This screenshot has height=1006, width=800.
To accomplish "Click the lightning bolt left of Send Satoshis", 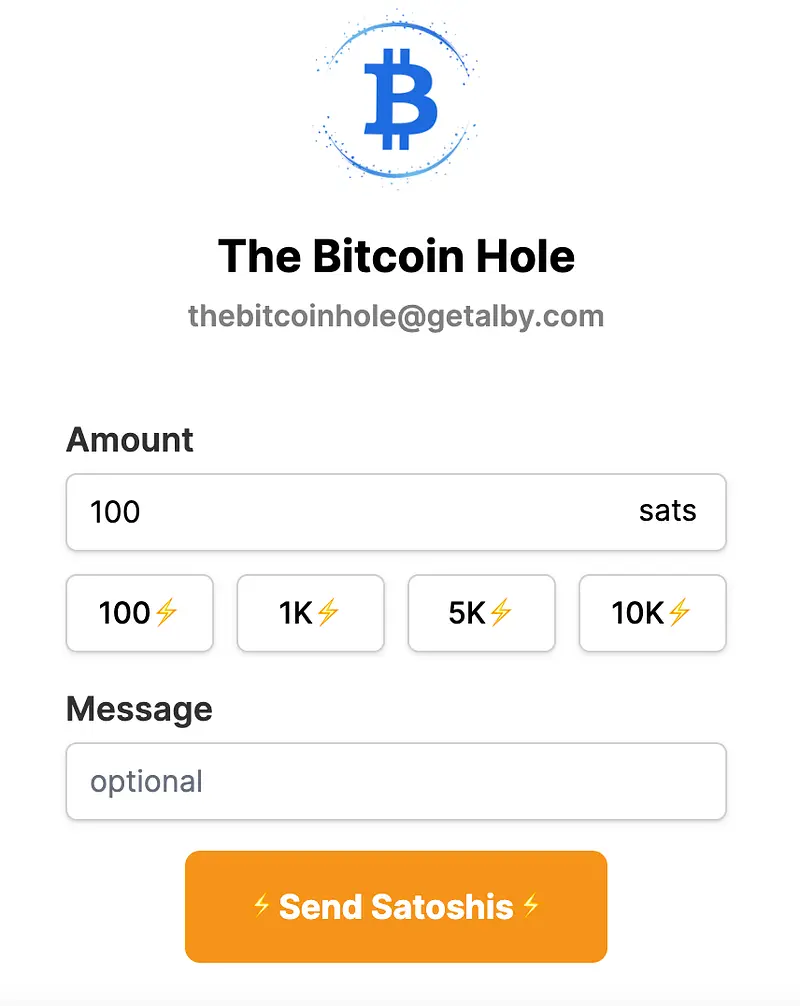I will (262, 906).
